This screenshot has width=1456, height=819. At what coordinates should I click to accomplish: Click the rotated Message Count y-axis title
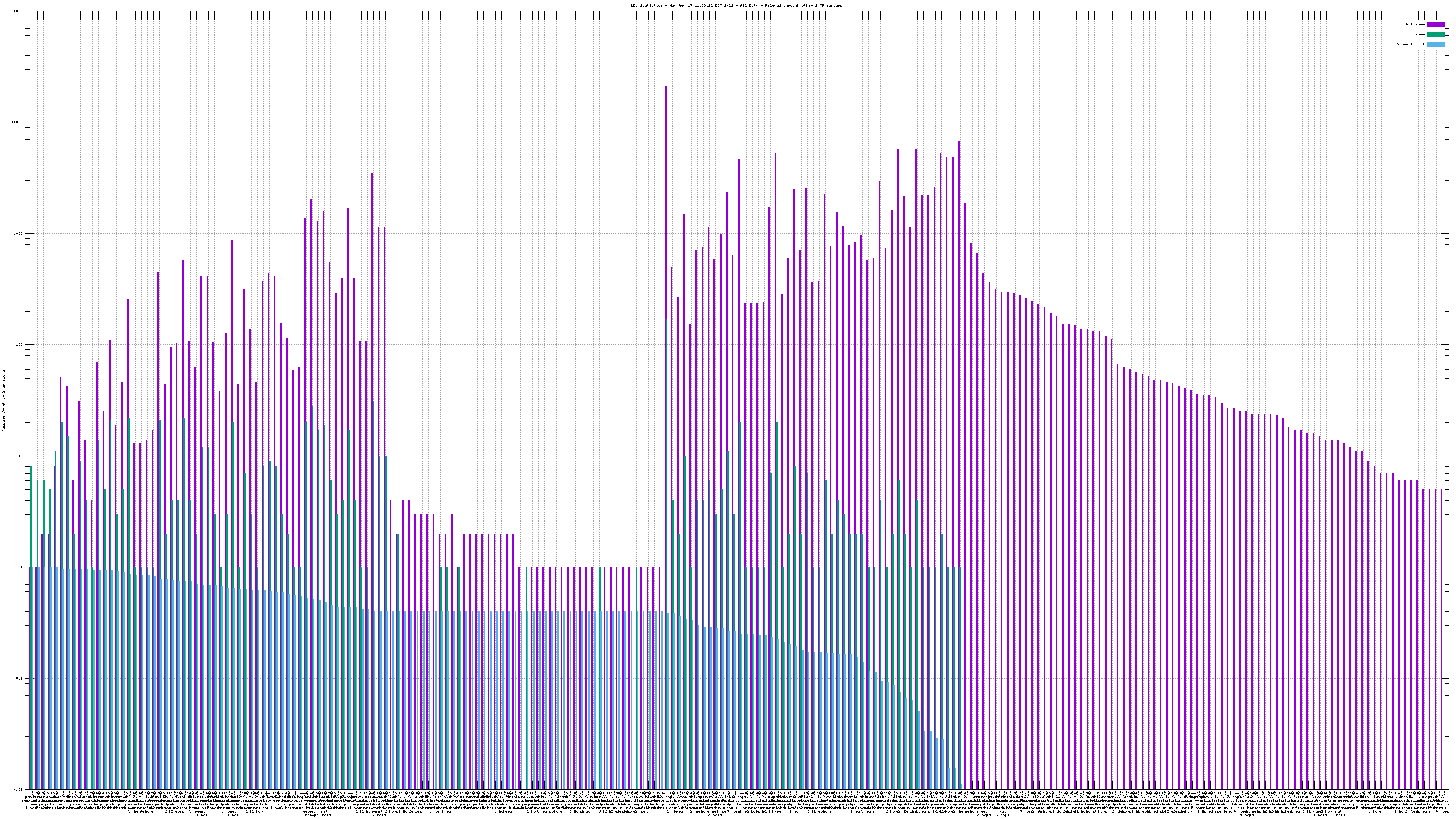3,401
